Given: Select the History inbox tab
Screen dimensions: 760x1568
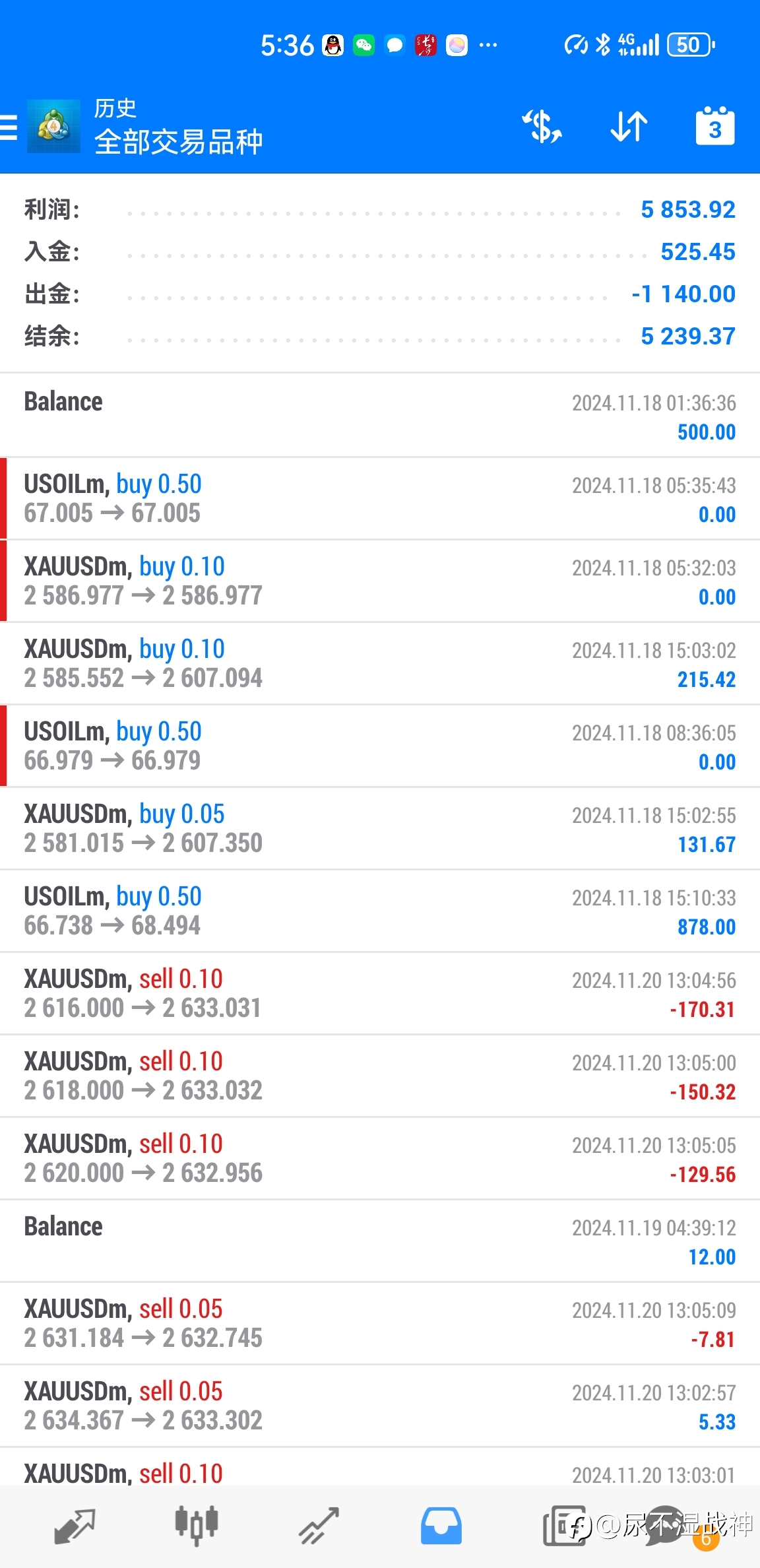Looking at the screenshot, I should coord(441,1526).
